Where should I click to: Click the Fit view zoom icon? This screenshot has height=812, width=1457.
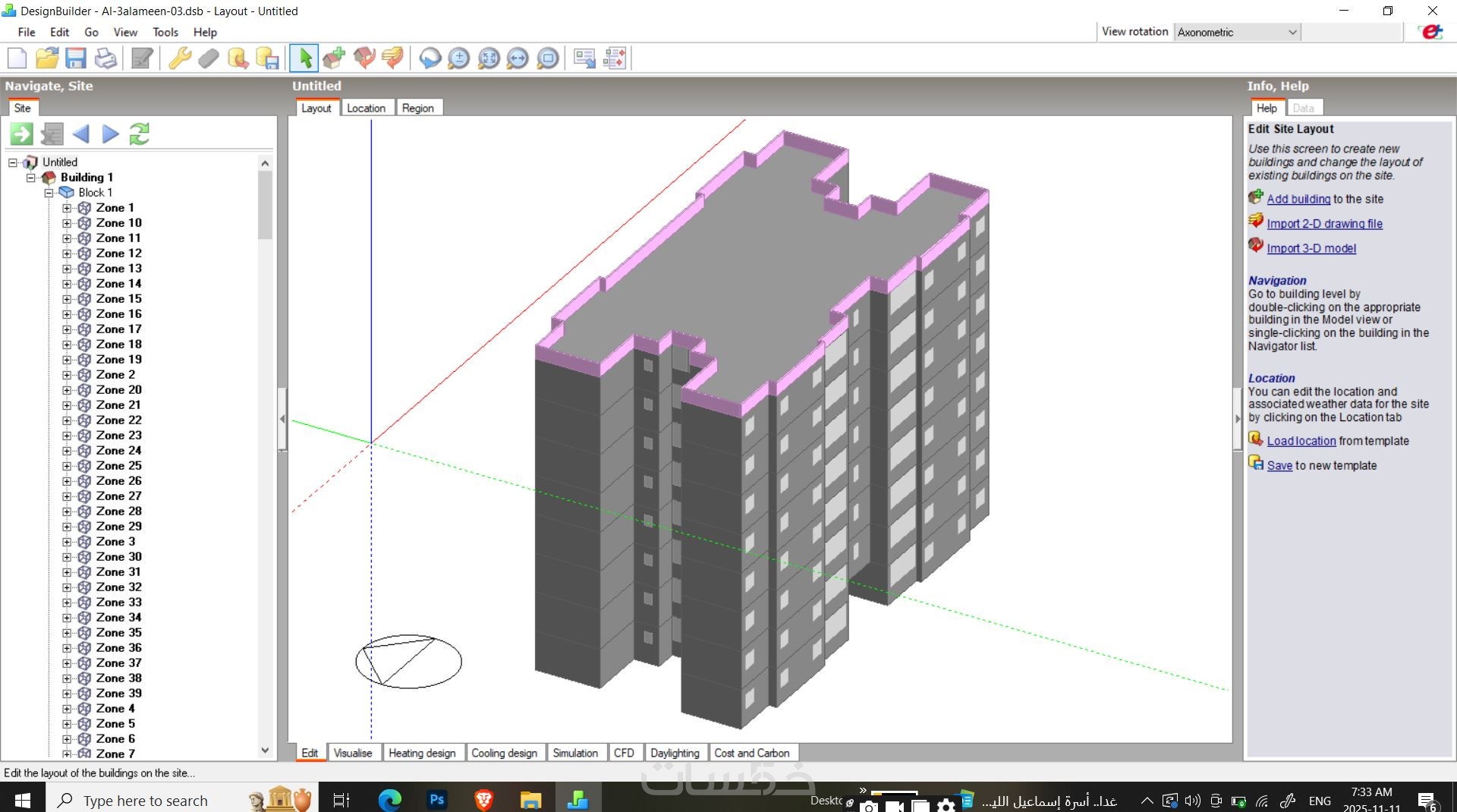pyautogui.click(x=489, y=58)
